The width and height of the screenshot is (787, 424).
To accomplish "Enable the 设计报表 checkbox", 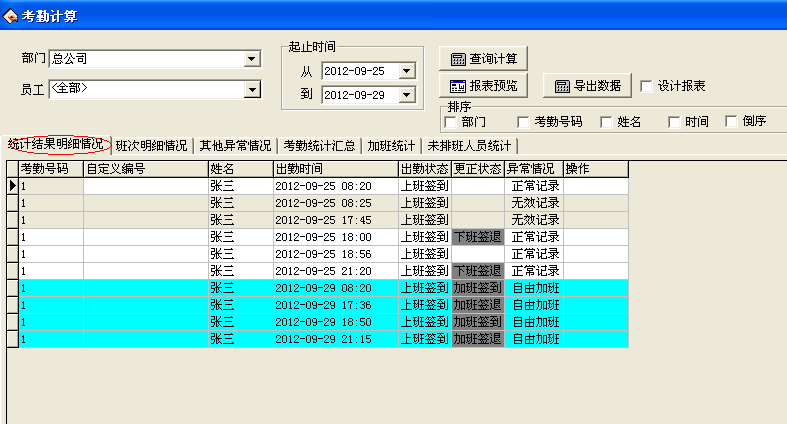I will 646,86.
